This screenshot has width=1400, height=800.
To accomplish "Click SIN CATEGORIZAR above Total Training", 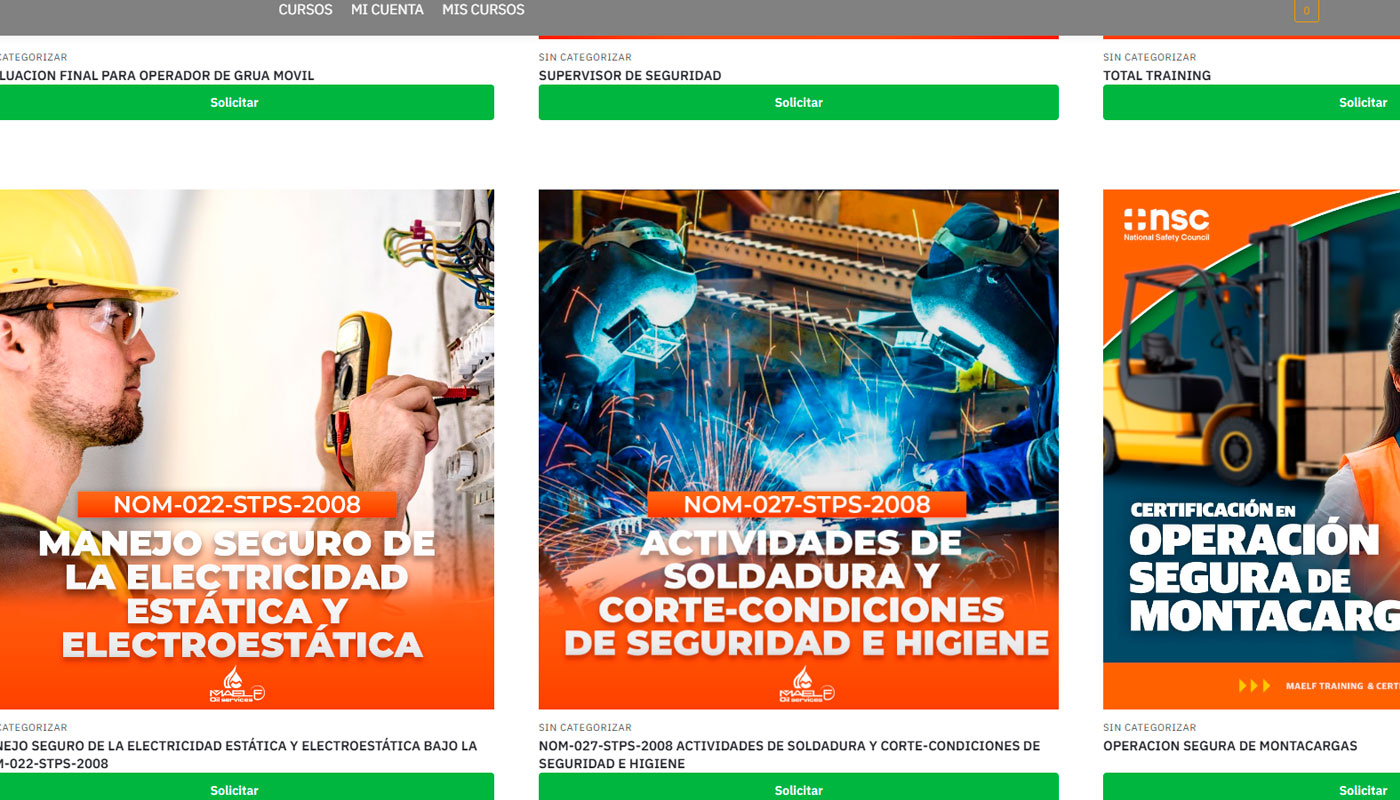I will tap(1149, 58).
